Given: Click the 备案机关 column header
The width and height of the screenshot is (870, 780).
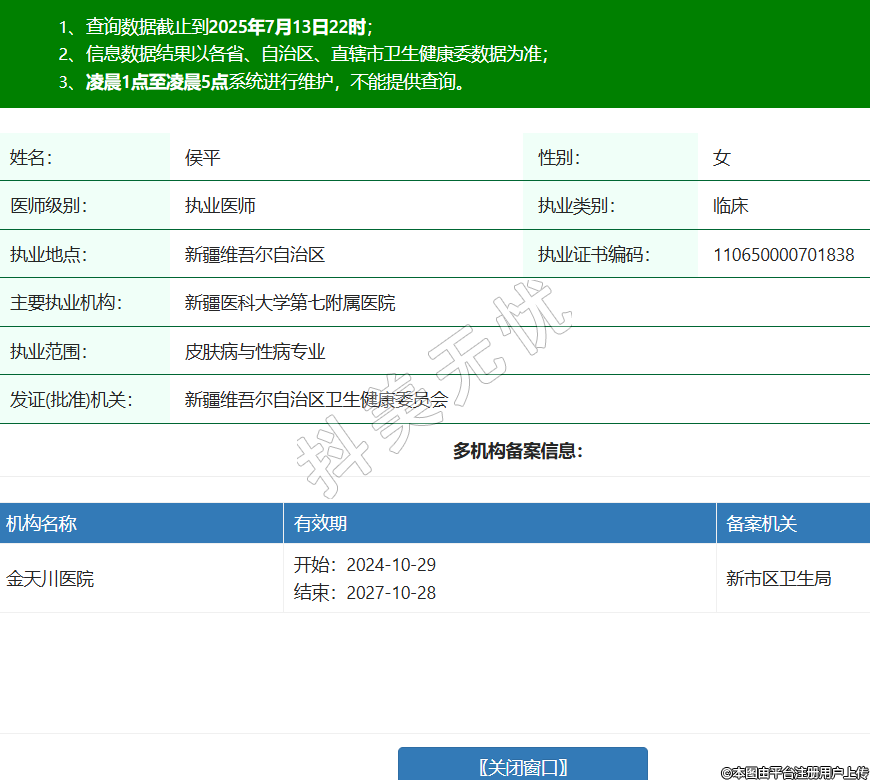Looking at the screenshot, I should coord(761,524).
